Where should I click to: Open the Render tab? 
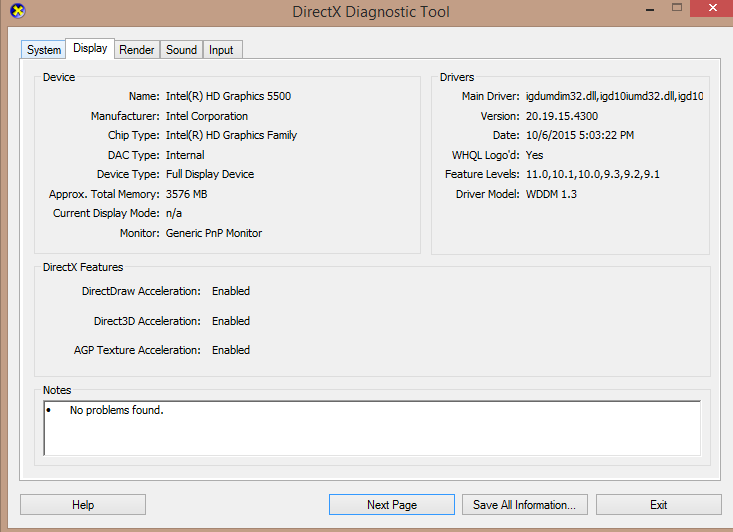(136, 50)
